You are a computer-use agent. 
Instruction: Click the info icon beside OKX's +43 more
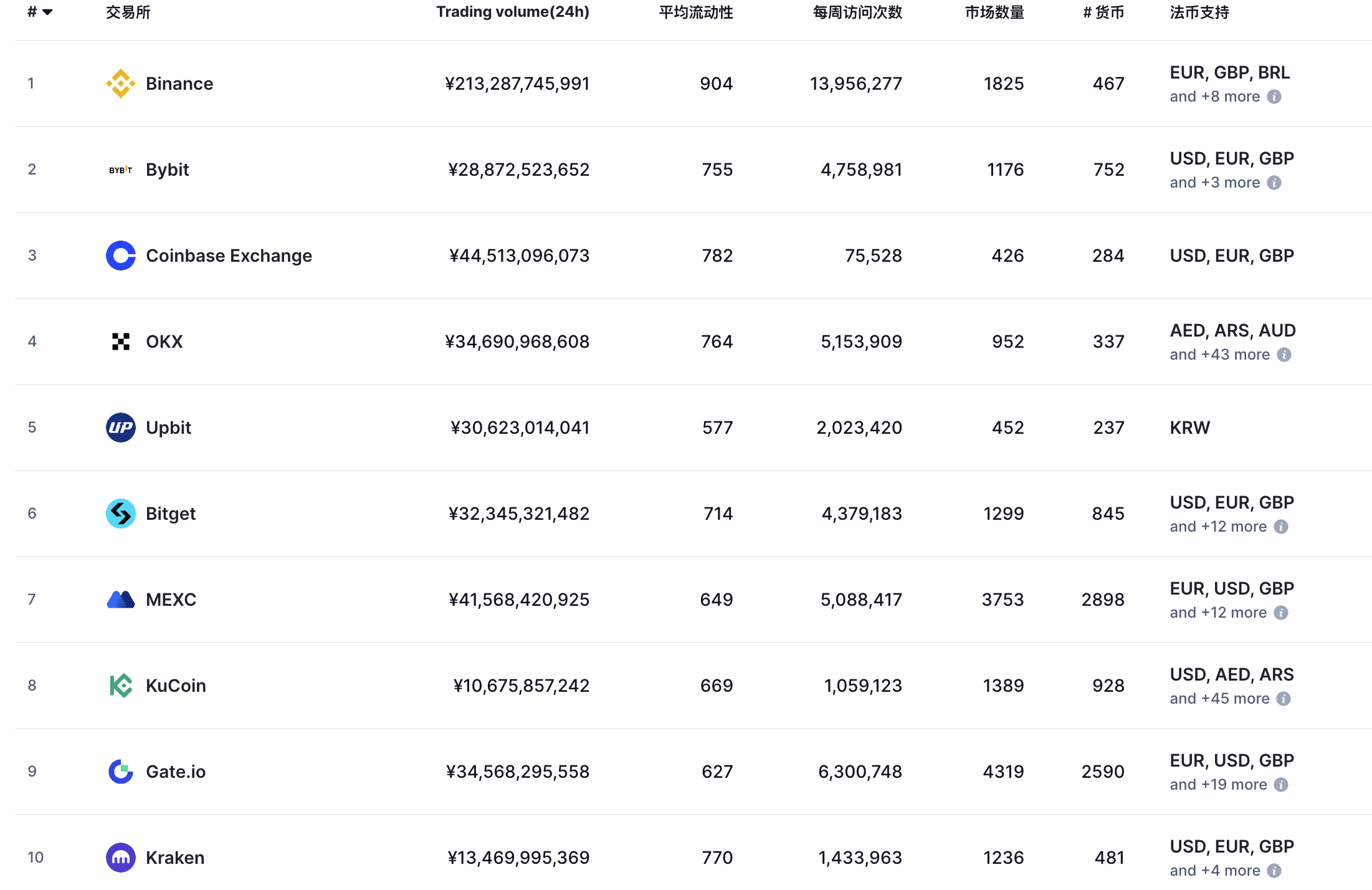pos(1284,355)
